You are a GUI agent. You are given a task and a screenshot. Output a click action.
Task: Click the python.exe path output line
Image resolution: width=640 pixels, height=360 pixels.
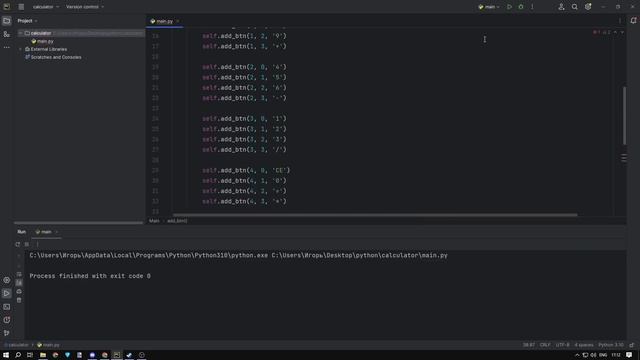(238, 256)
